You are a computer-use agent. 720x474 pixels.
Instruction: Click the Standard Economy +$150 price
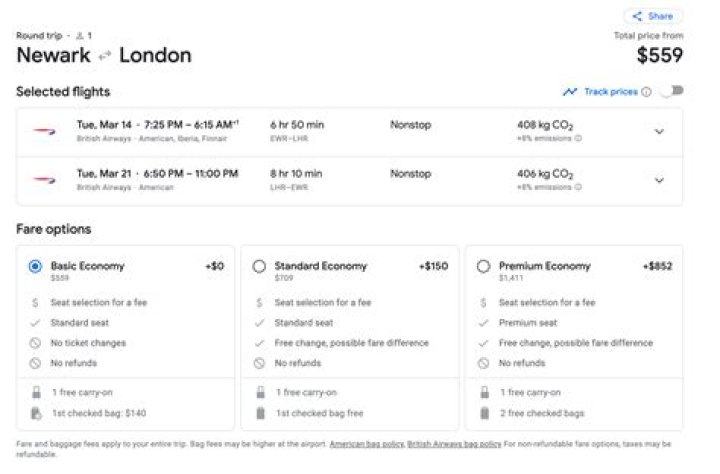pos(434,267)
